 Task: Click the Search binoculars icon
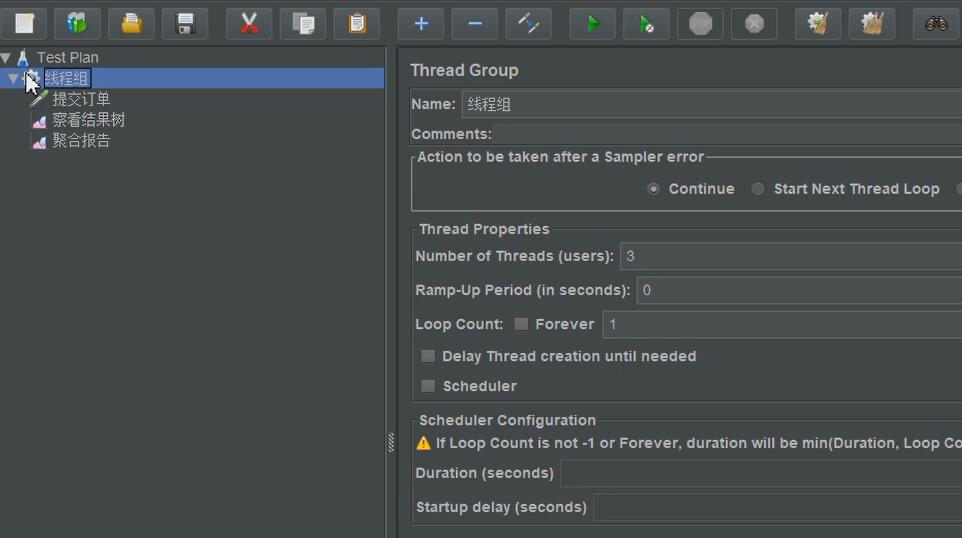[x=936, y=23]
